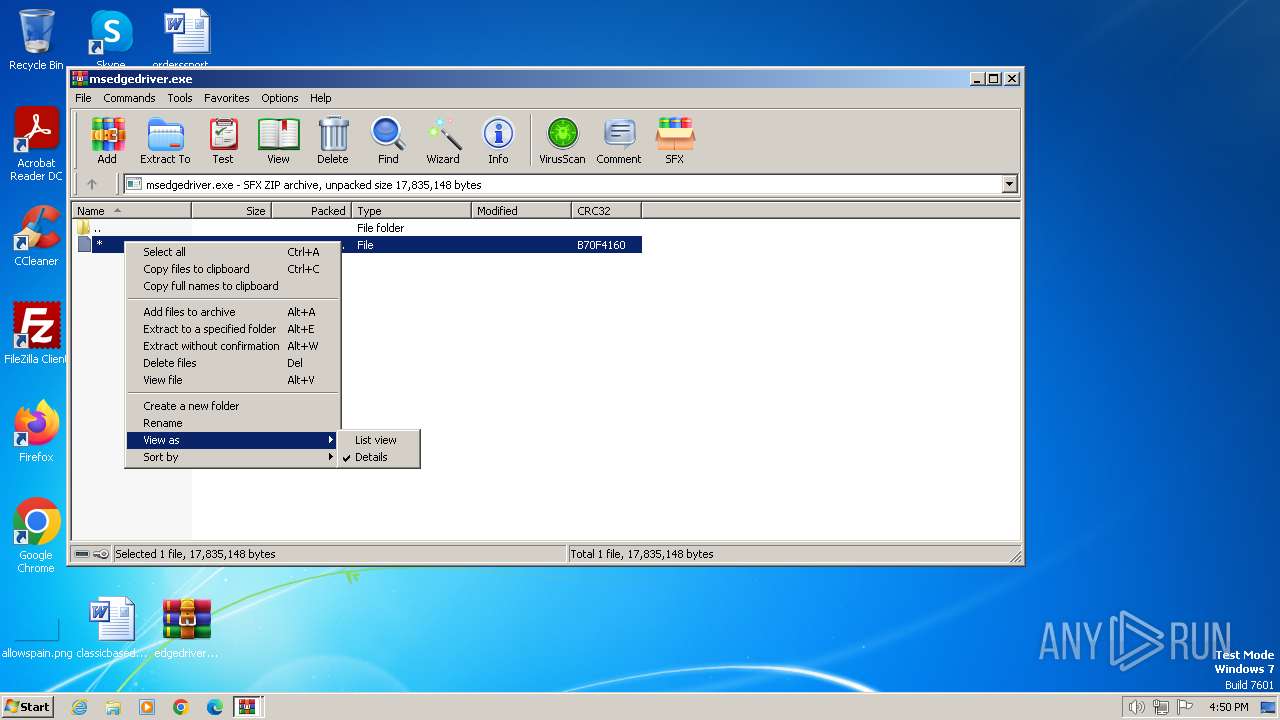
Task: Open the File menu
Action: tap(83, 98)
